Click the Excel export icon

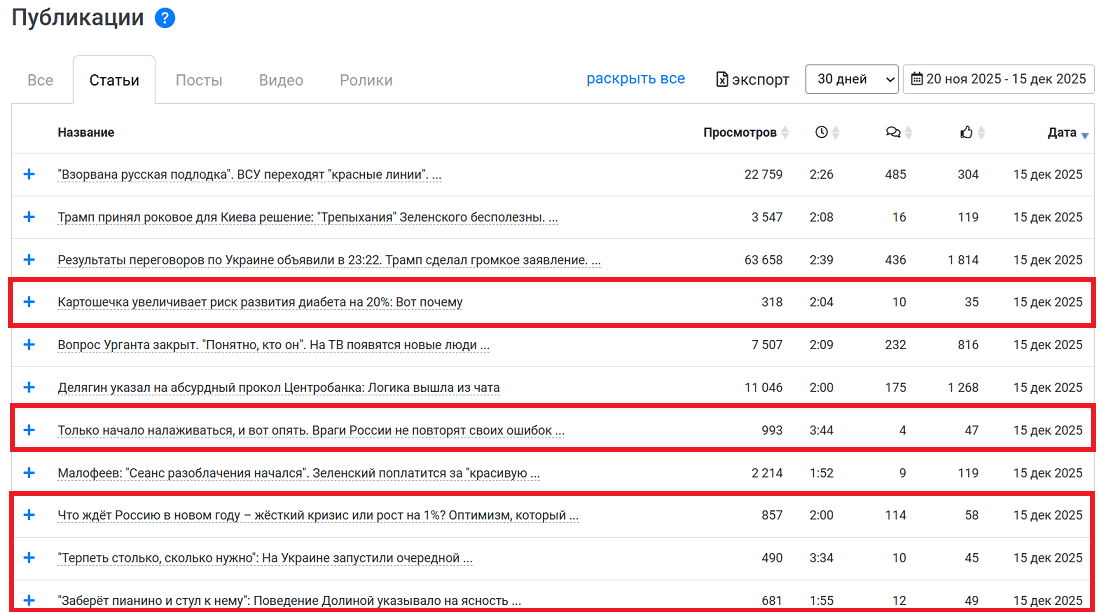723,80
